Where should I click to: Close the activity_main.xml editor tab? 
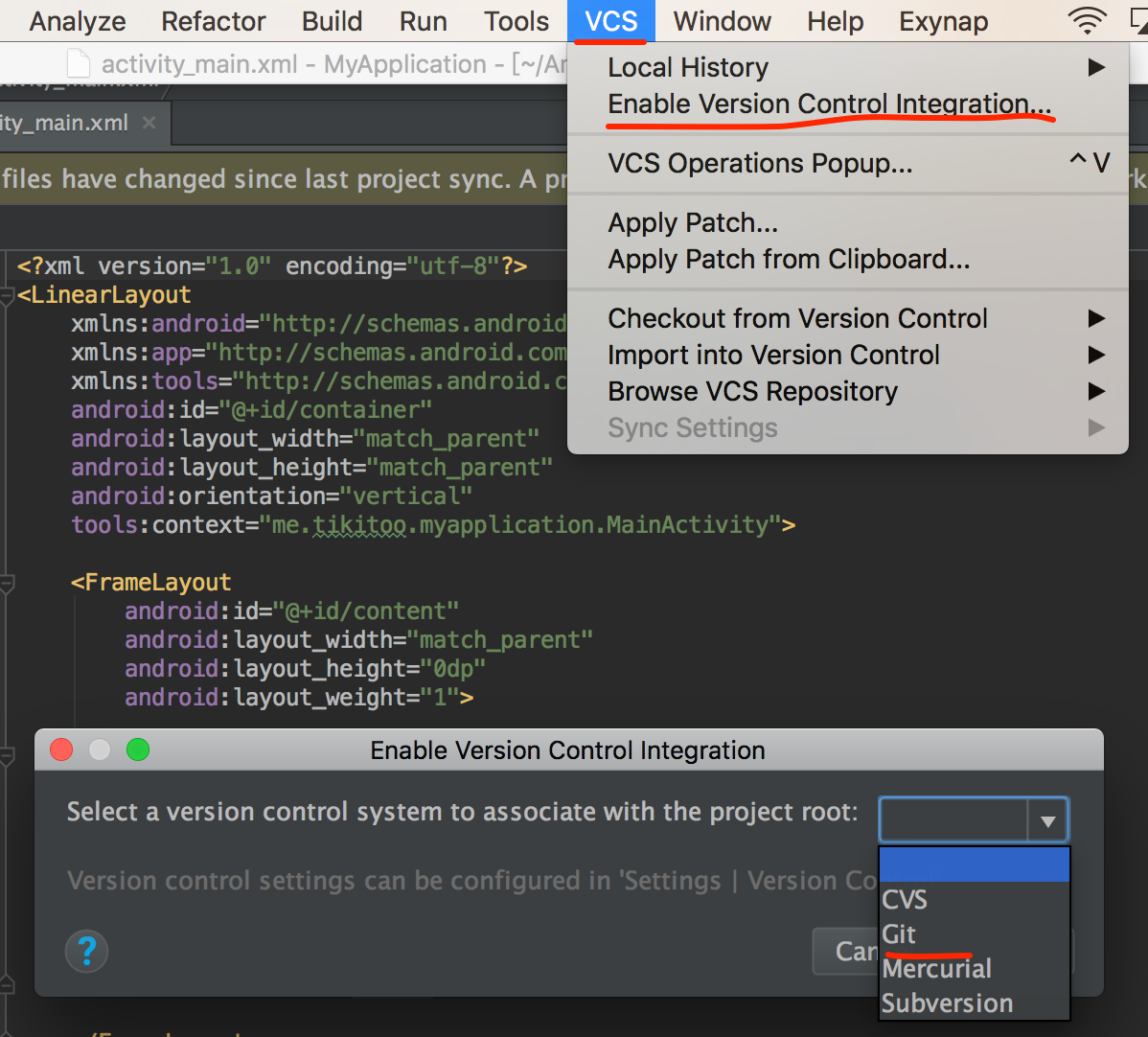[x=149, y=123]
